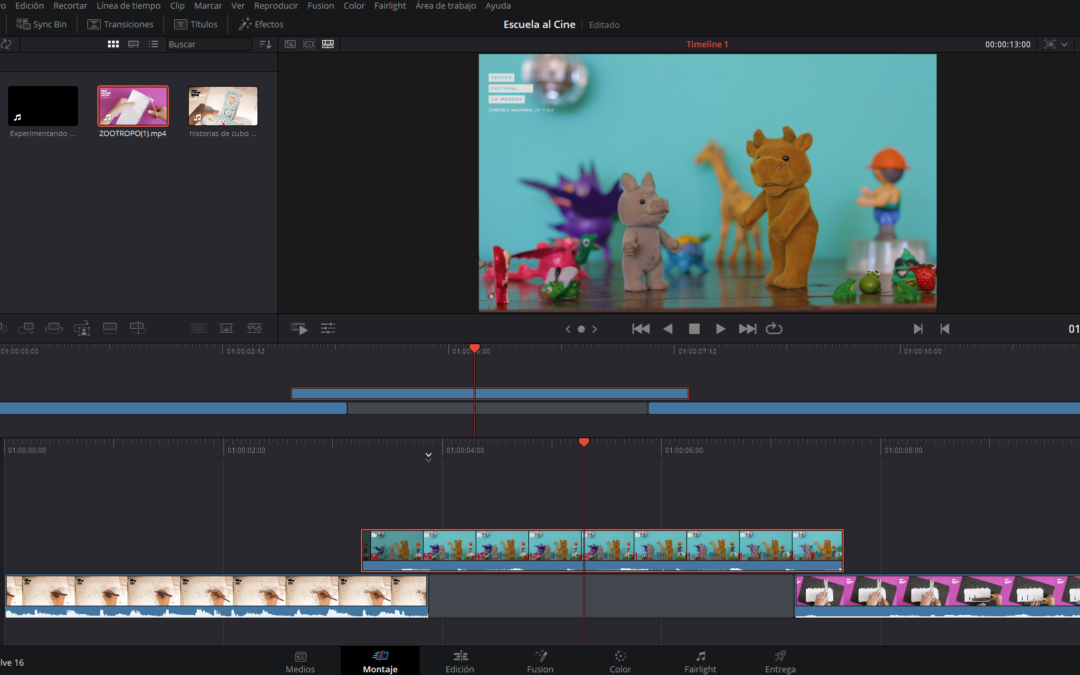Select the Place On Top edit icon
This screenshot has height=675, width=1080.
(109, 327)
